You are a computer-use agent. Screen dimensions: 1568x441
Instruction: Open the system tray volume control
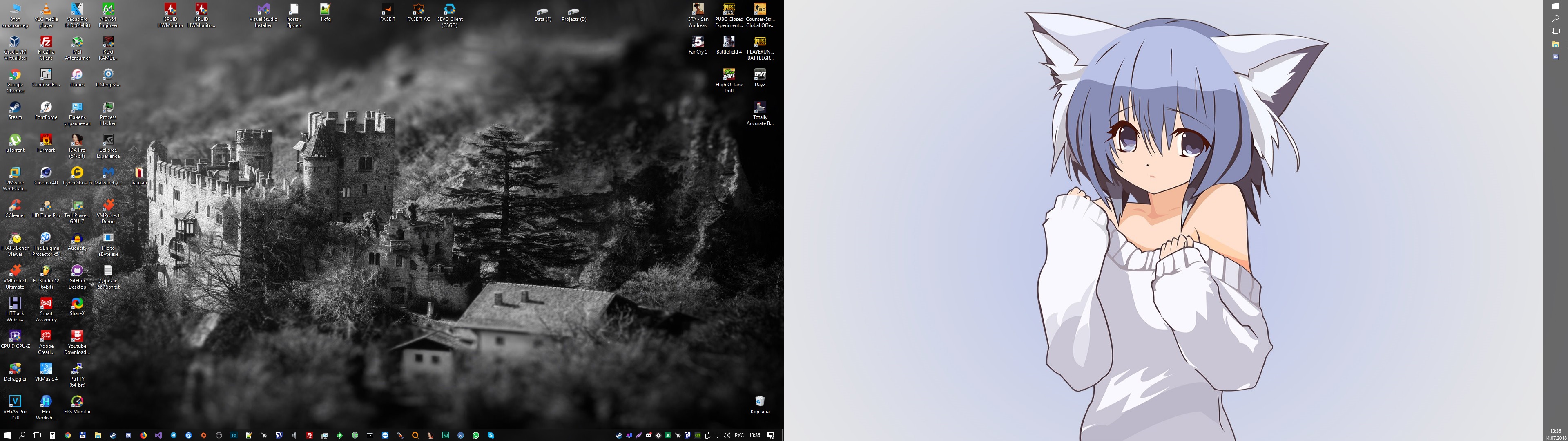pos(727,436)
